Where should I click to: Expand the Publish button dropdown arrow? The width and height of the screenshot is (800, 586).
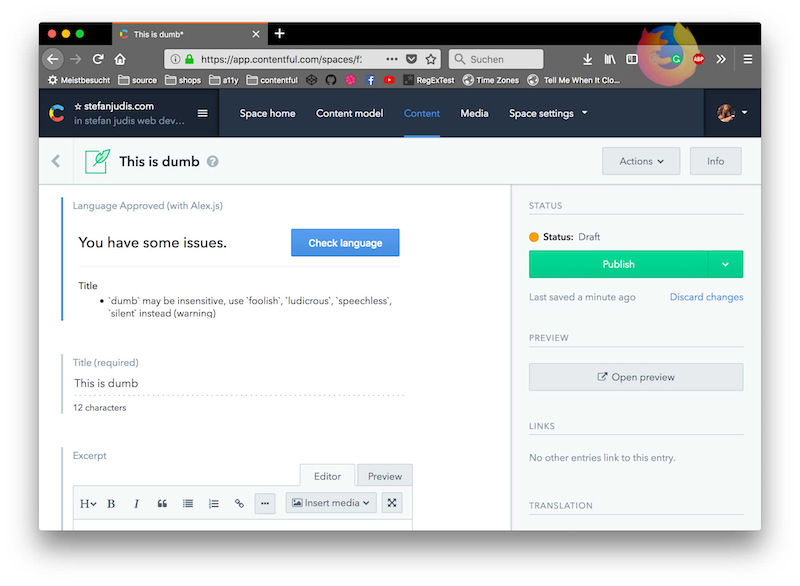[x=725, y=264]
